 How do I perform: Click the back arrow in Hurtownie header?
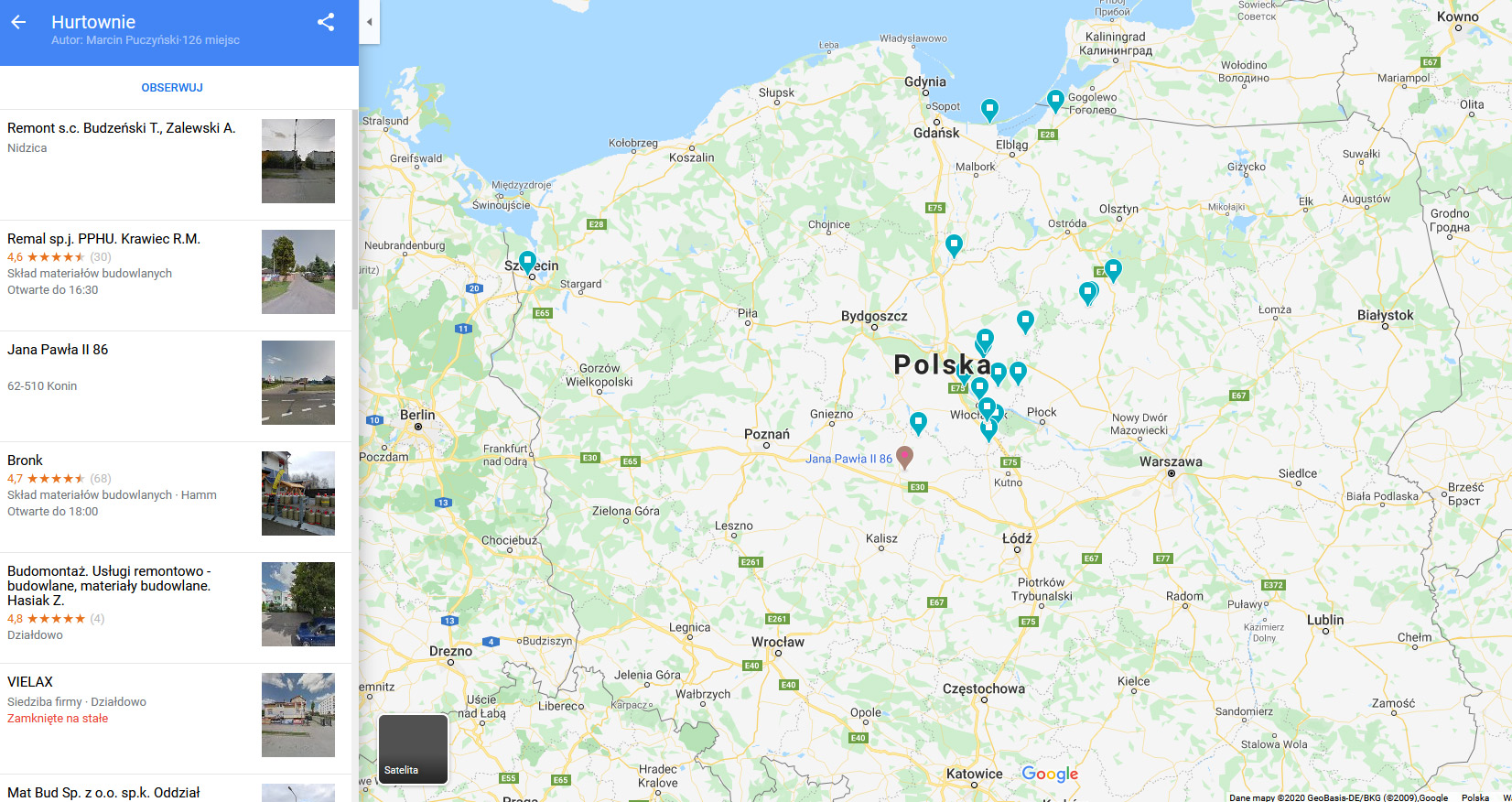(x=18, y=22)
